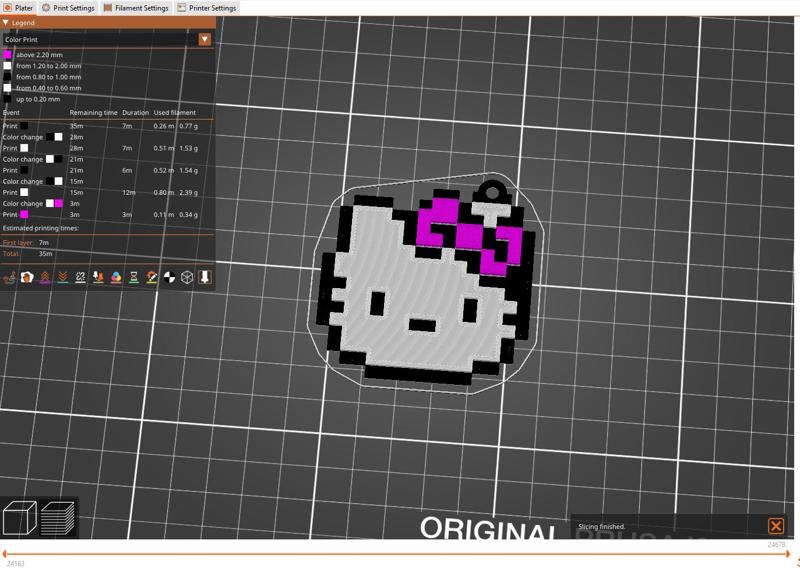Click the '0.26 m' filament value
This screenshot has width=800, height=568.
click(163, 126)
